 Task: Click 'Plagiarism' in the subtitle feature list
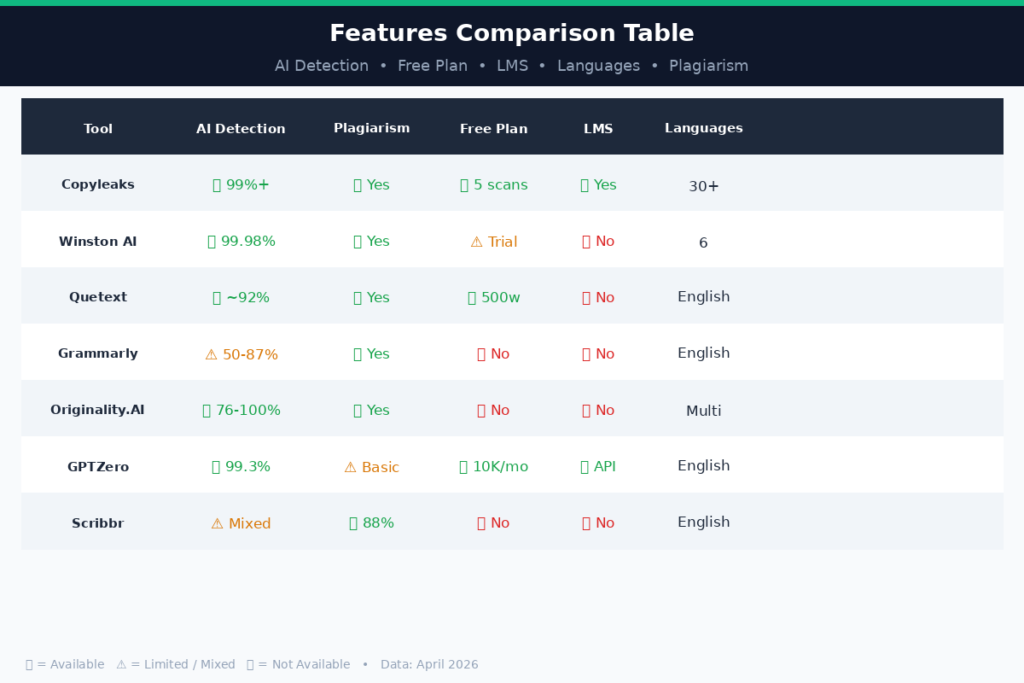[x=708, y=65]
